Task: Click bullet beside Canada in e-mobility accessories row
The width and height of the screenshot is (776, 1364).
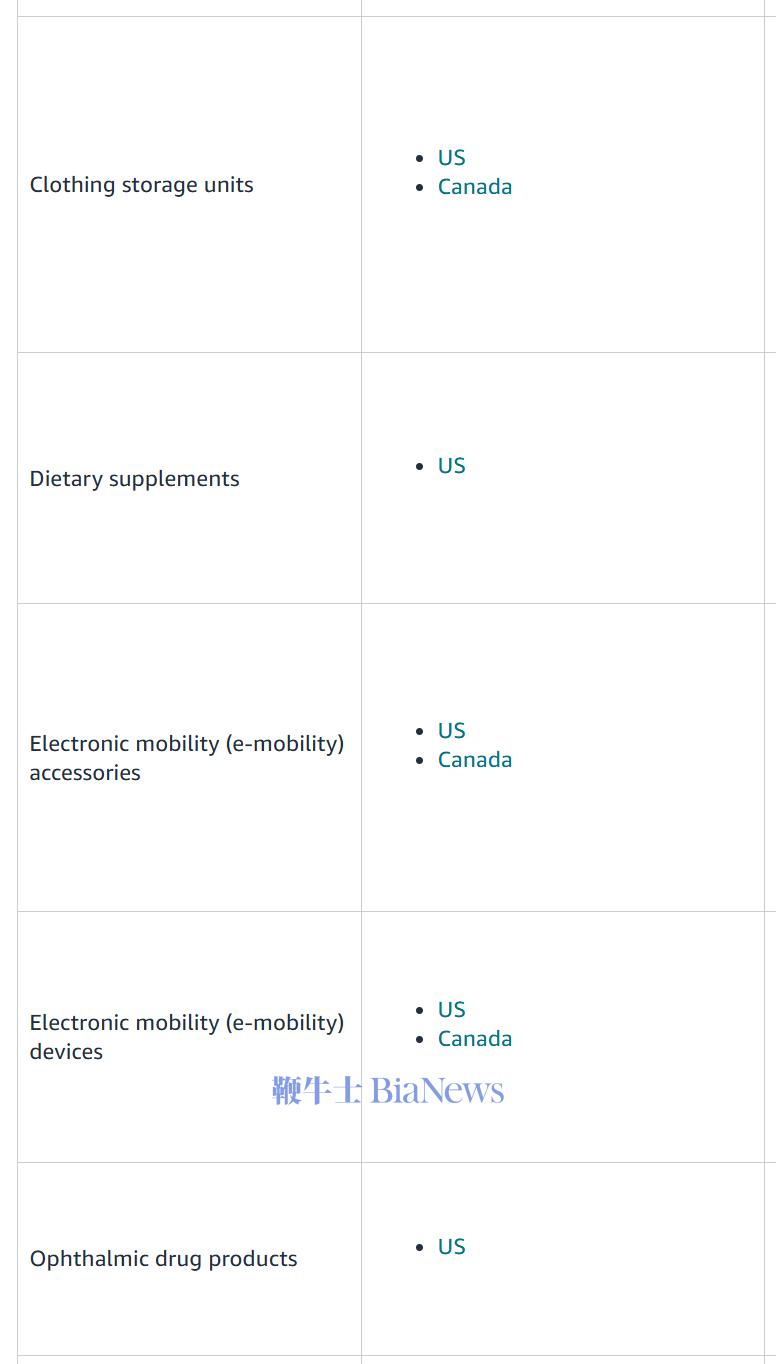Action: pyautogui.click(x=420, y=760)
